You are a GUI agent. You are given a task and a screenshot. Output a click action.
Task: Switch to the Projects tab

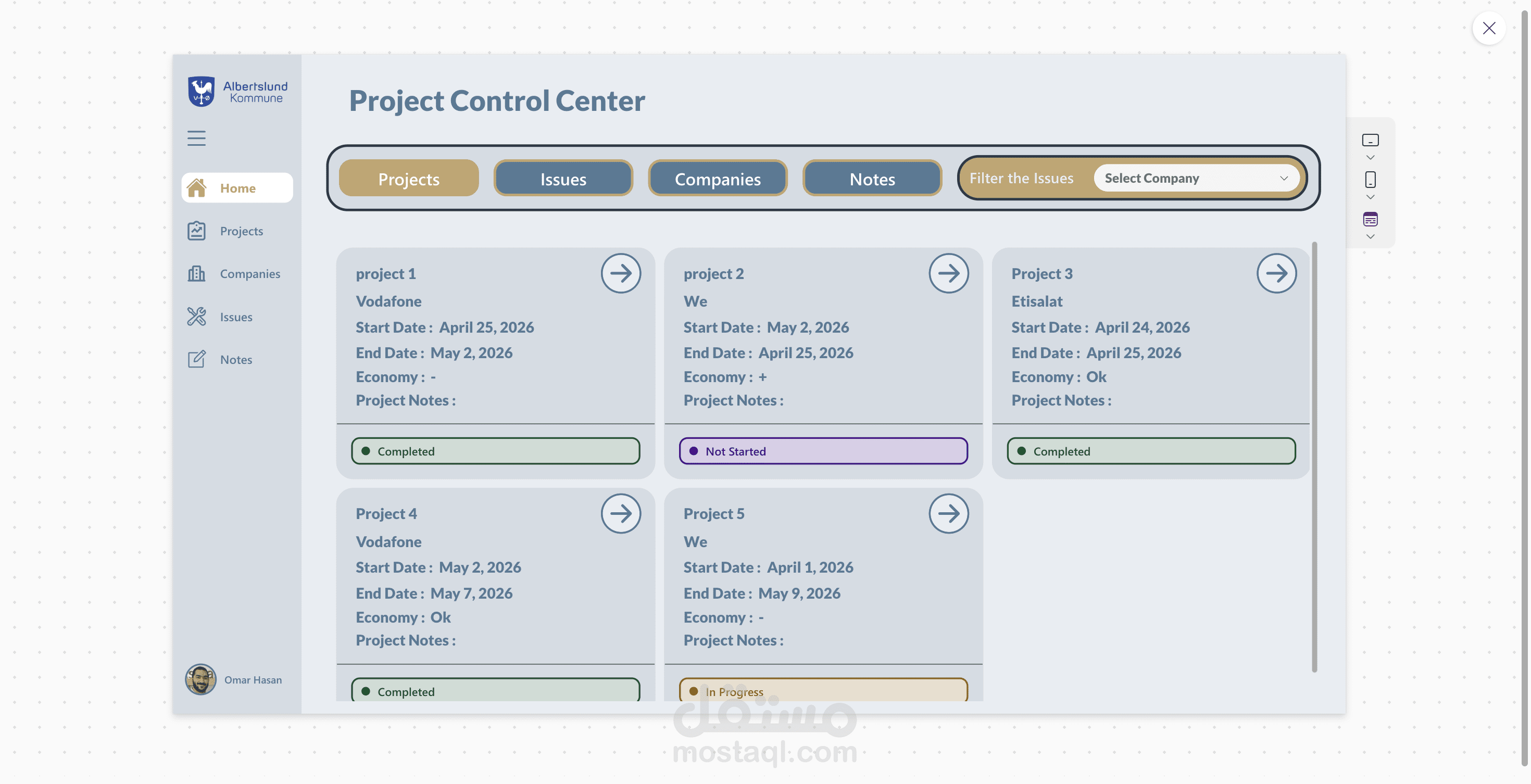coord(409,178)
